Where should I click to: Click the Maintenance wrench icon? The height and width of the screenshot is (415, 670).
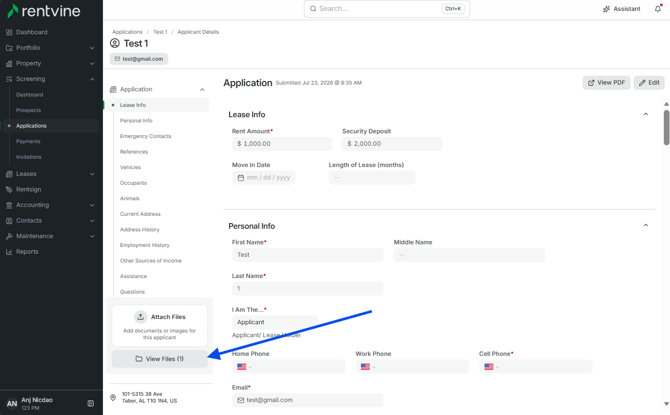click(9, 236)
